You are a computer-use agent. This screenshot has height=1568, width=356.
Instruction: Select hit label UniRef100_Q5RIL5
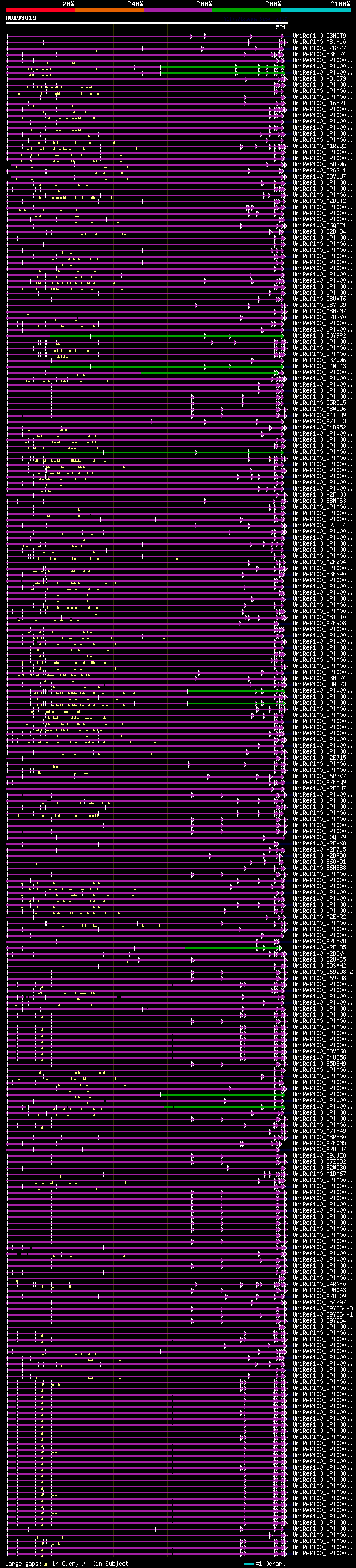click(319, 404)
